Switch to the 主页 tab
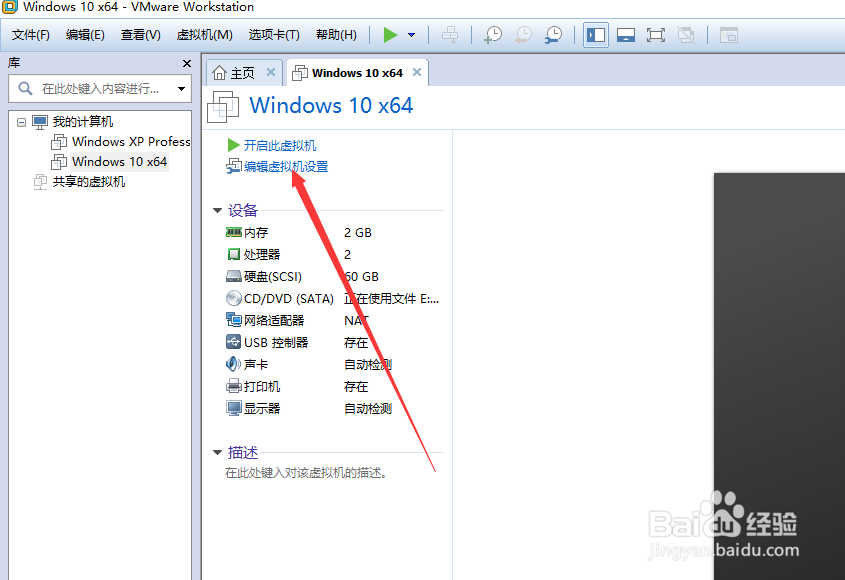Viewport: 845px width, 580px height. click(x=242, y=73)
